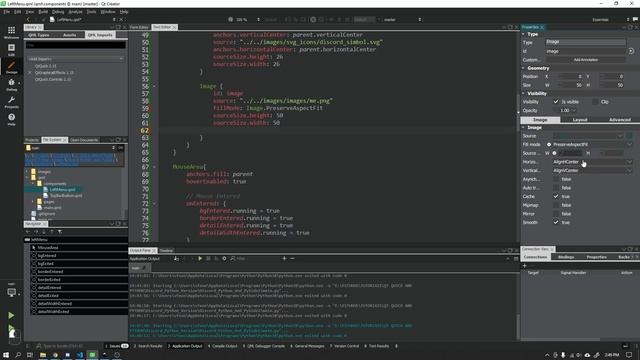Image resolution: width=640 pixels, height=360 pixels.
Task: Open Projects mode with wrench icon
Action: coord(11,102)
